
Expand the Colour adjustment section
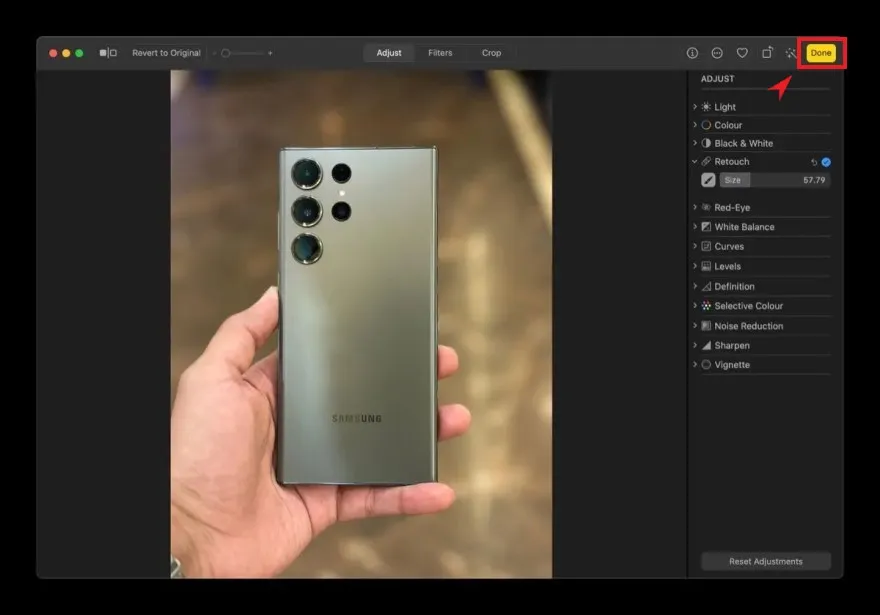[695, 125]
